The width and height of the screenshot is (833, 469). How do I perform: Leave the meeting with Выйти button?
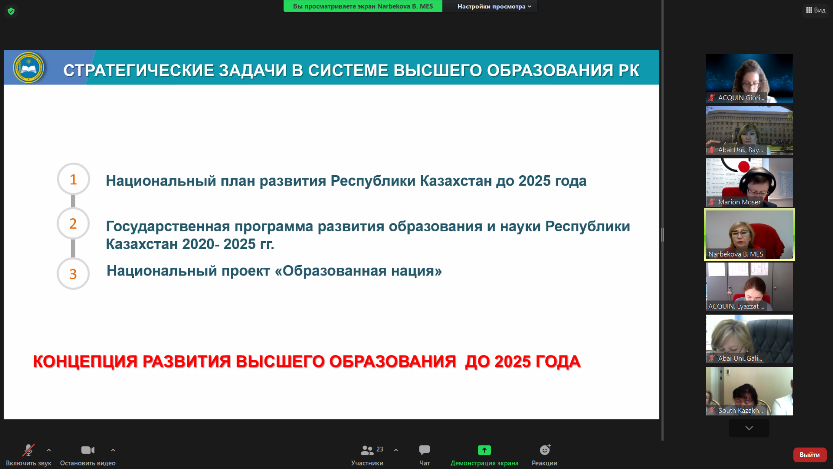click(809, 454)
